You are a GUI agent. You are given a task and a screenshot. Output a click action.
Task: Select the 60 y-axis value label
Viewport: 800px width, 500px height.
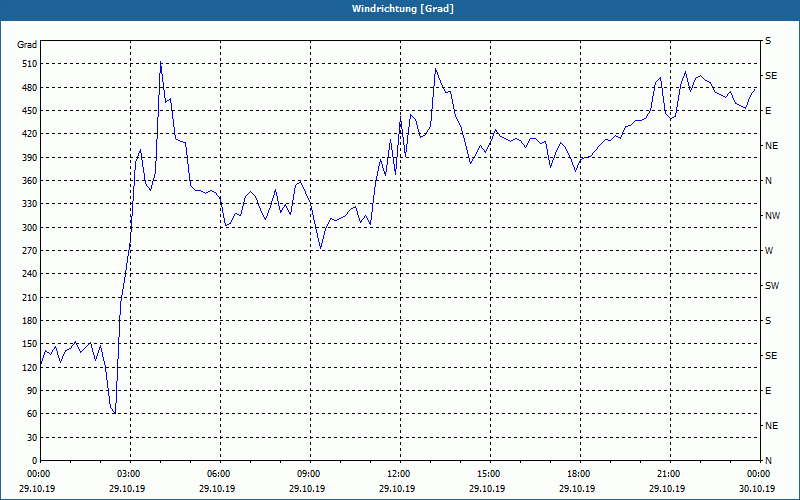tap(33, 414)
